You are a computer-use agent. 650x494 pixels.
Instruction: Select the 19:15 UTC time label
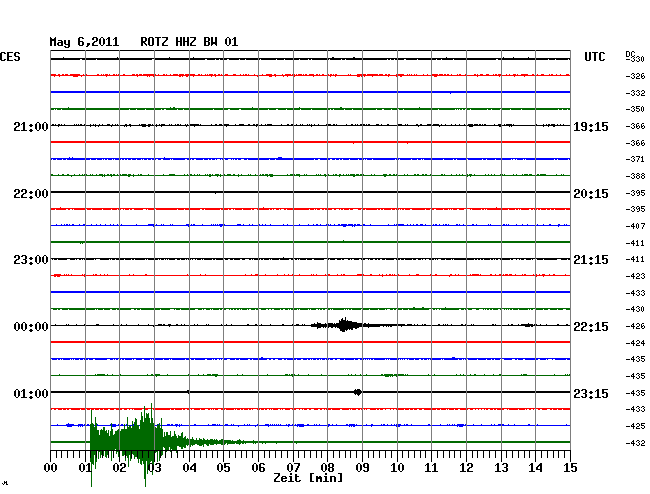(x=591, y=127)
